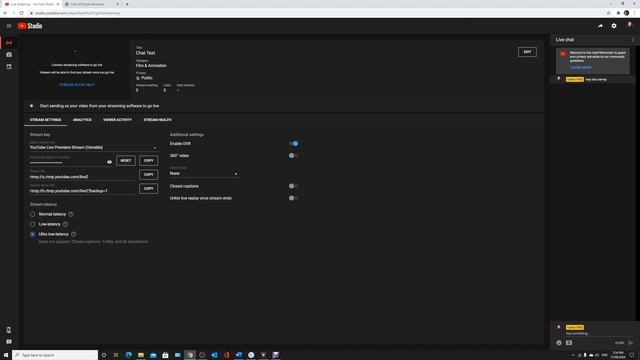Click the exit studio icon at sidebar bottom
Viewport: 640px width, 360px height.
[x=9, y=330]
